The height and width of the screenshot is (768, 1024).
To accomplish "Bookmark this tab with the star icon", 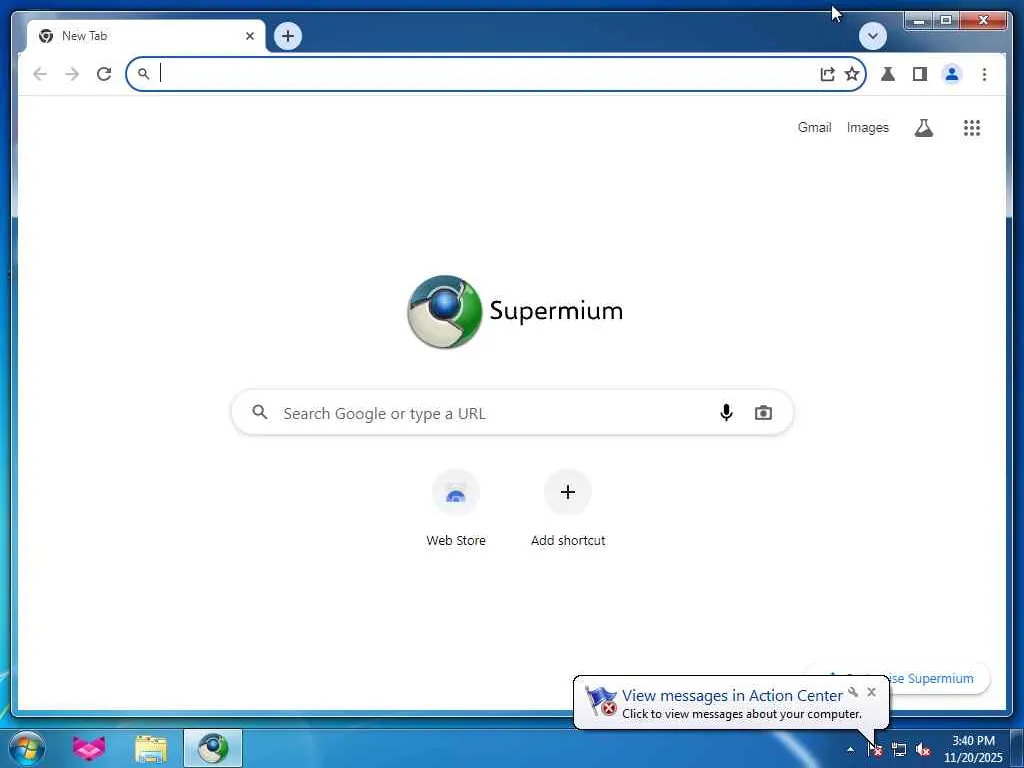I will (852, 74).
